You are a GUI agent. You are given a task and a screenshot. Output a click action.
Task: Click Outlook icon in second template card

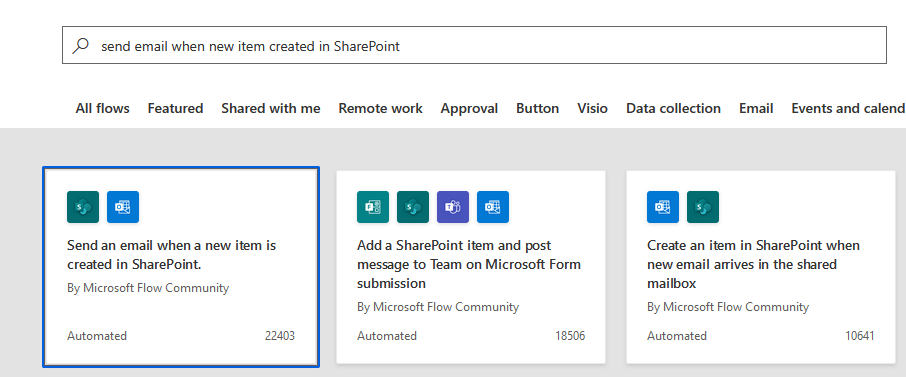coord(493,207)
